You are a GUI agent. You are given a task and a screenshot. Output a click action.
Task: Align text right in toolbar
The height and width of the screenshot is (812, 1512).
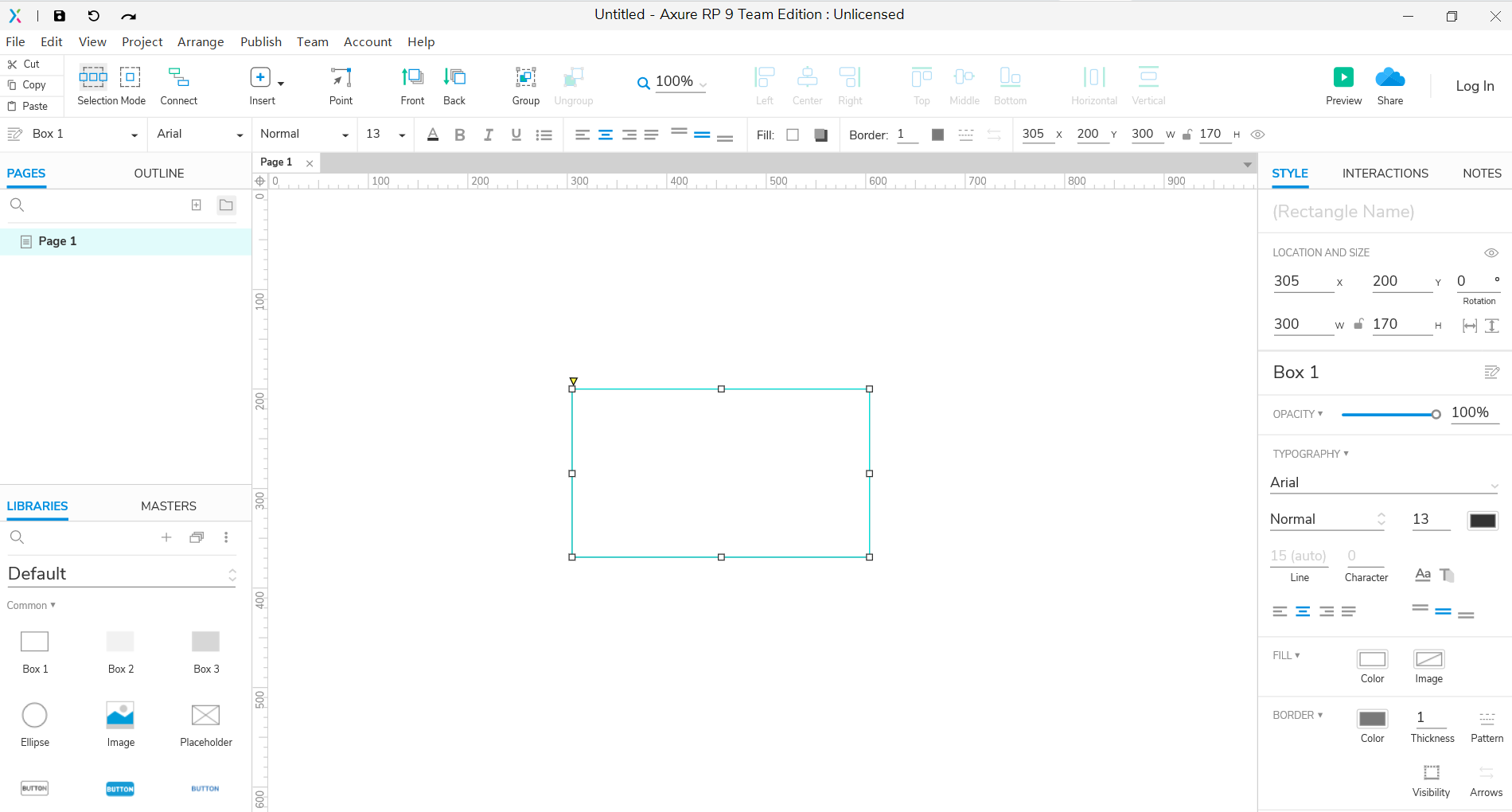tap(629, 135)
